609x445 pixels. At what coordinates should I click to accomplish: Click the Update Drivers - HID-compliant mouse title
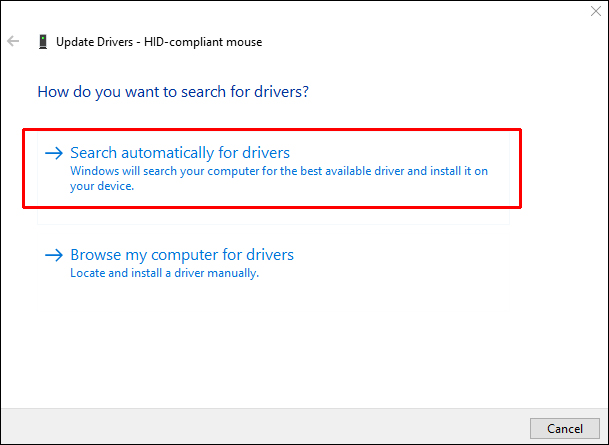coord(158,42)
